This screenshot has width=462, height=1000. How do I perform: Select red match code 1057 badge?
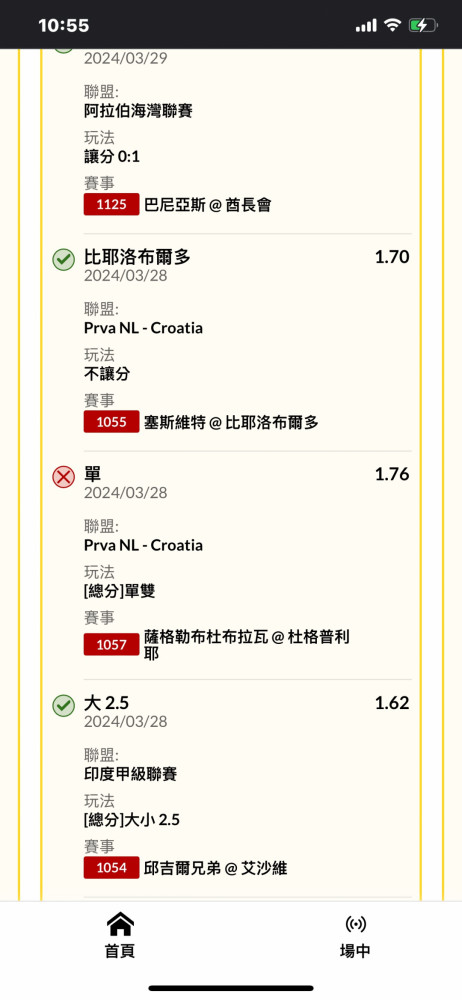coord(111,645)
